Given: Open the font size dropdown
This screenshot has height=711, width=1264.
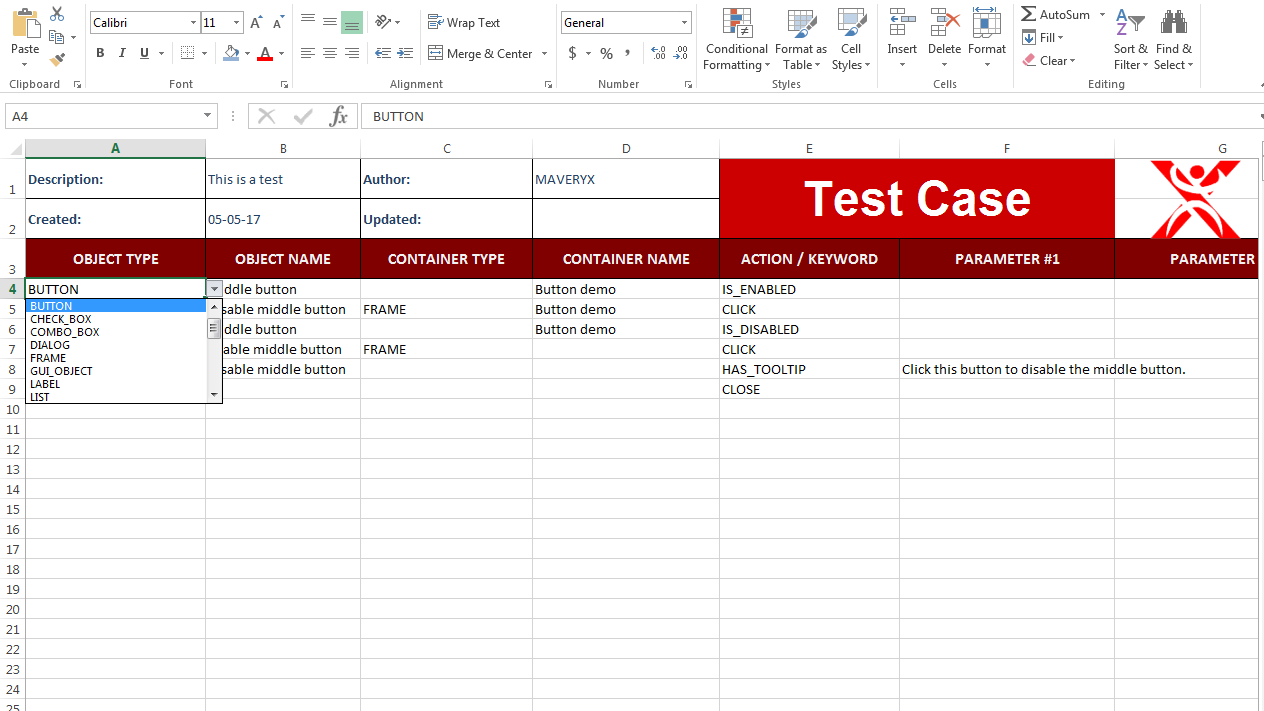Looking at the screenshot, I should coord(235,21).
